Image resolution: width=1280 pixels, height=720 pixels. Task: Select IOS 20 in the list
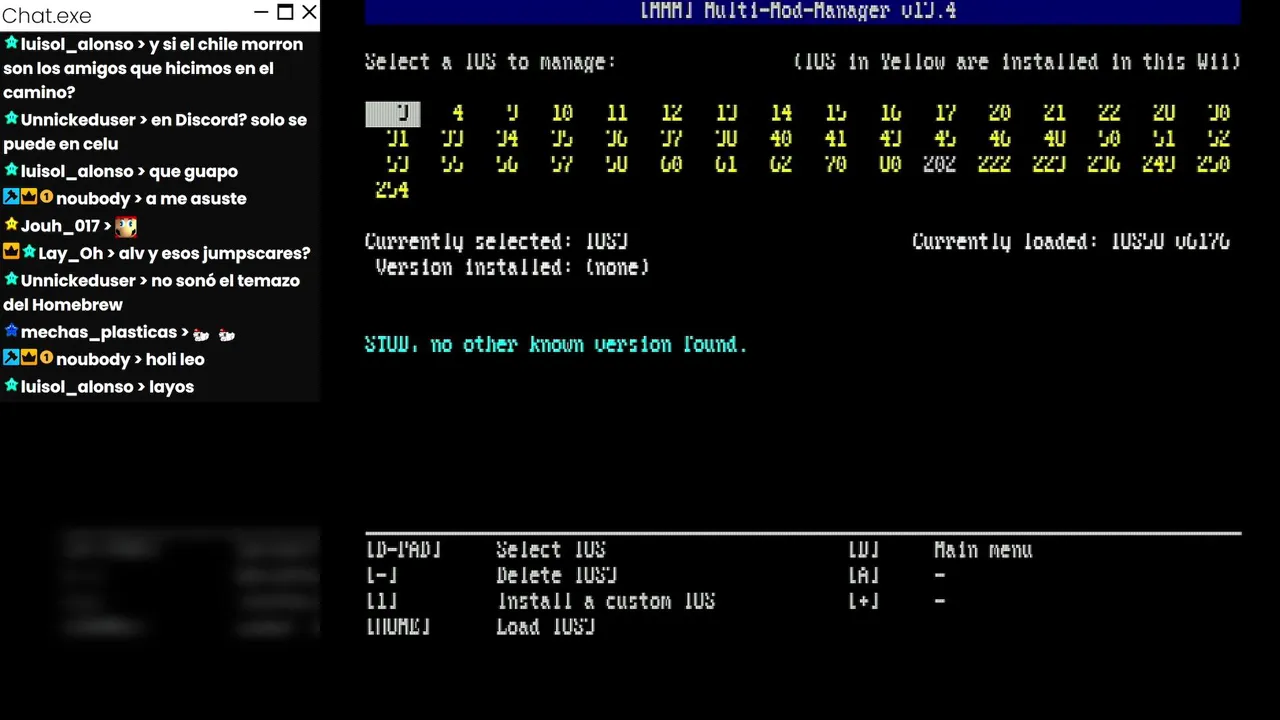999,113
